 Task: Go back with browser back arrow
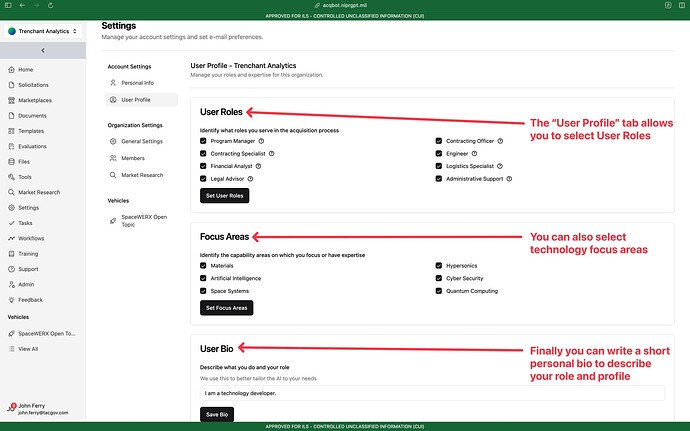[22, 5]
